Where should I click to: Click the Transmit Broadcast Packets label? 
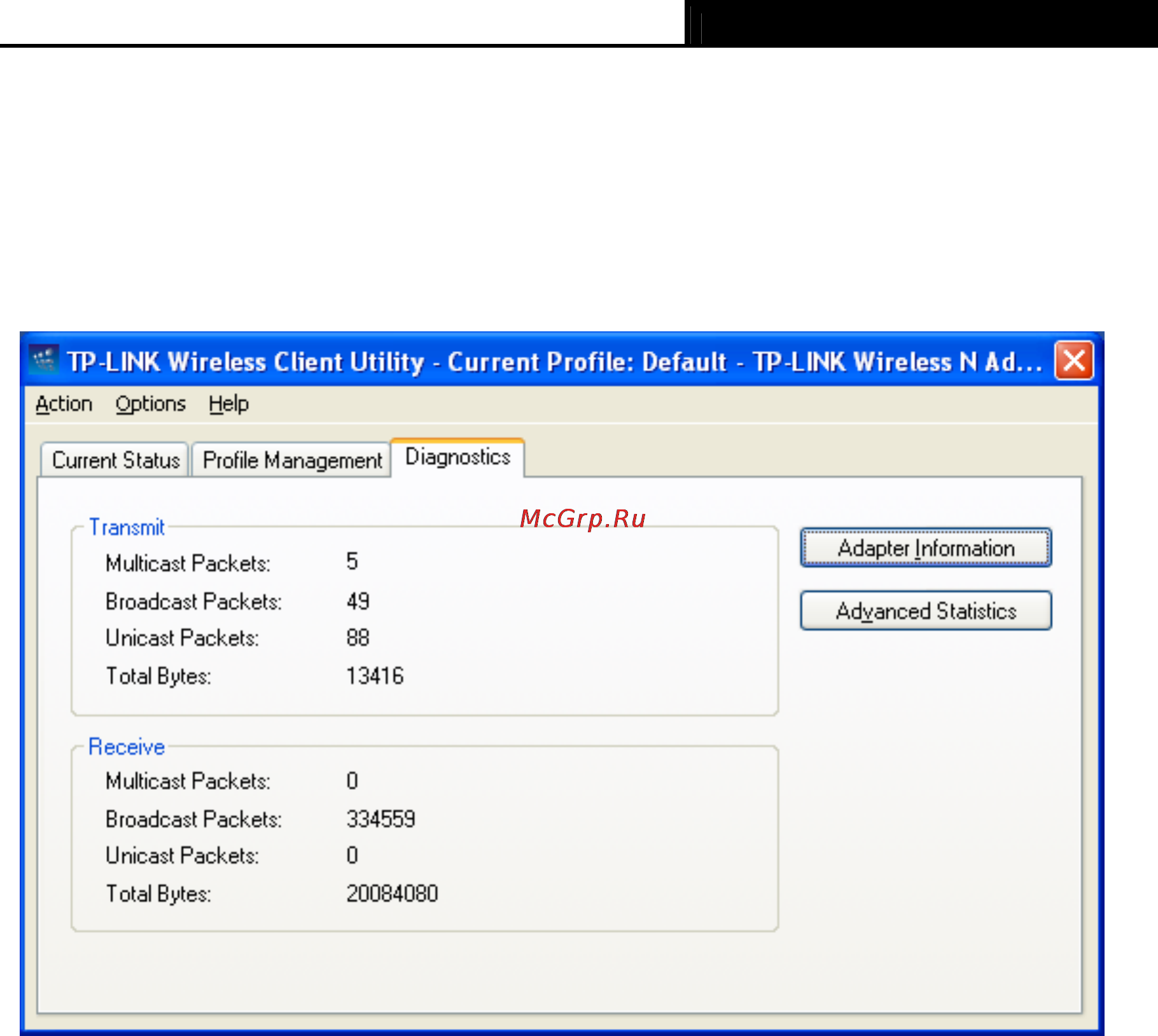[x=193, y=602]
